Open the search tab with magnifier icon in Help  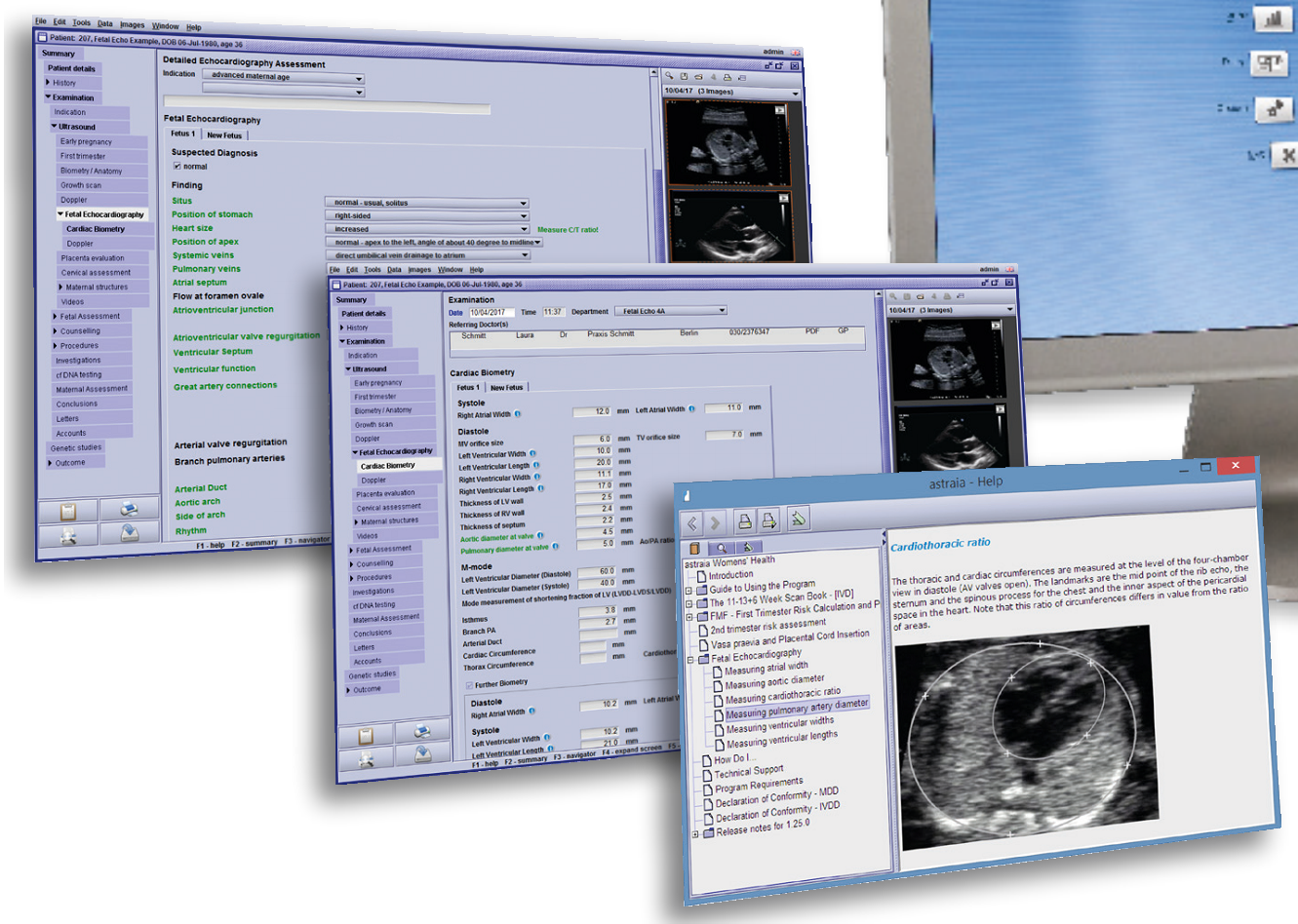tap(721, 548)
